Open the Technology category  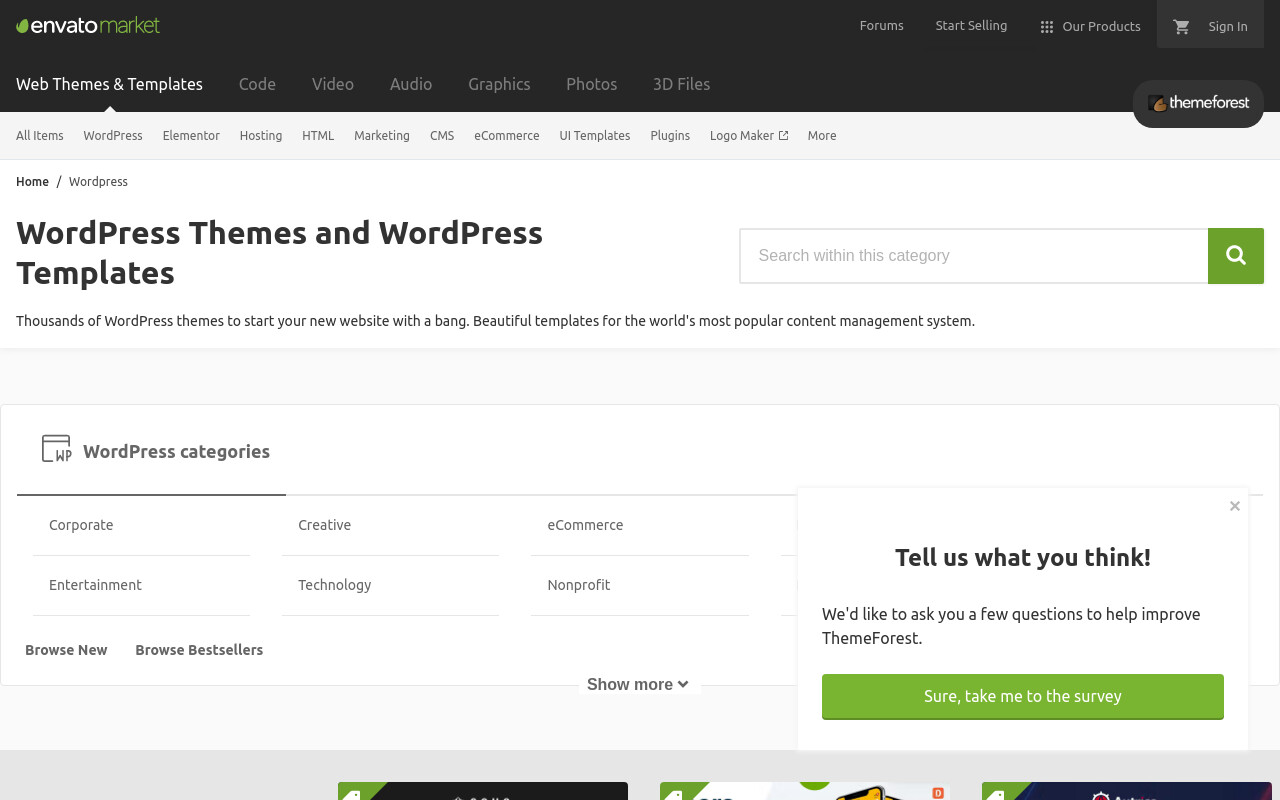[335, 585]
